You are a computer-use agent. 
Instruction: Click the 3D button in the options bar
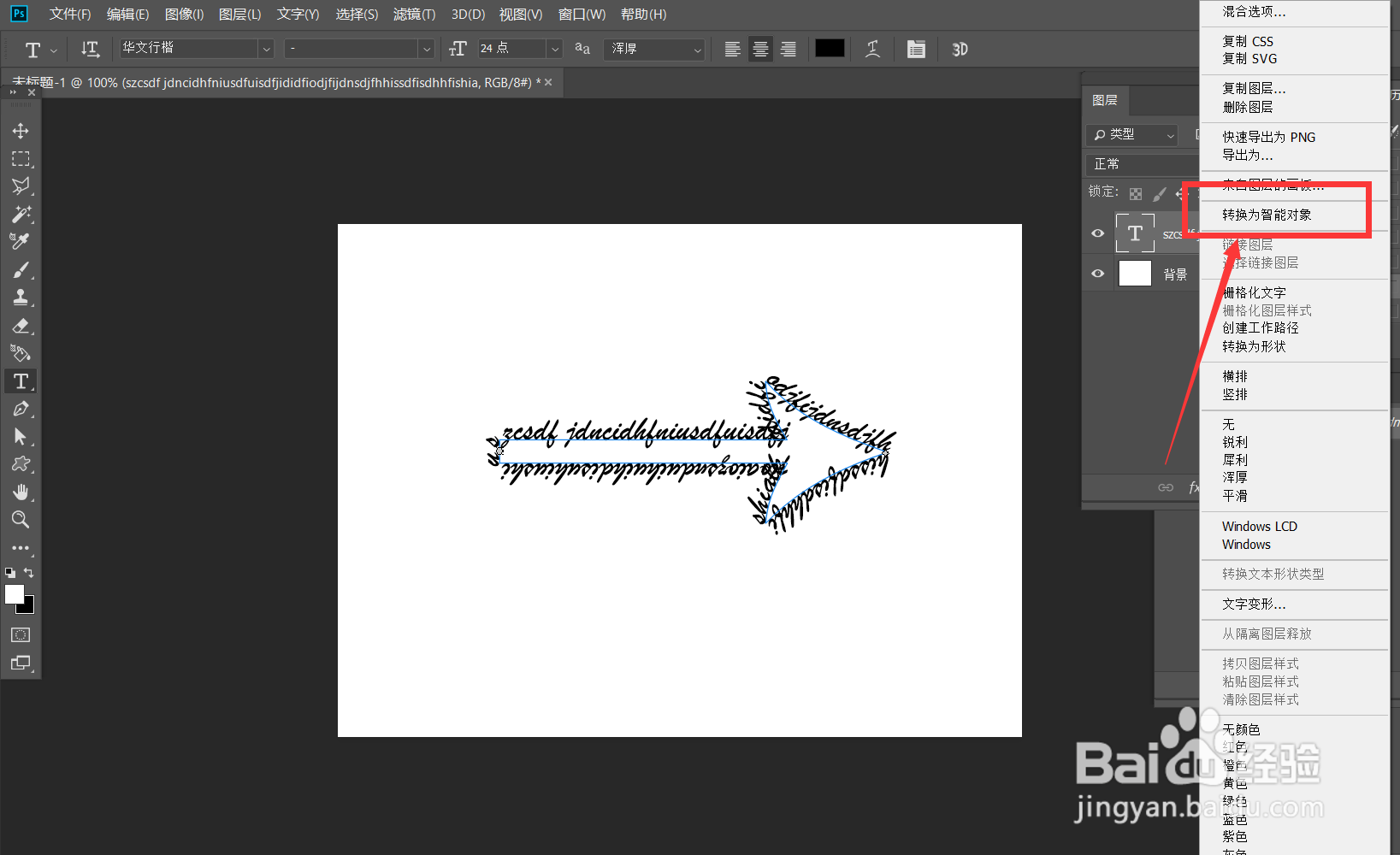[x=959, y=49]
